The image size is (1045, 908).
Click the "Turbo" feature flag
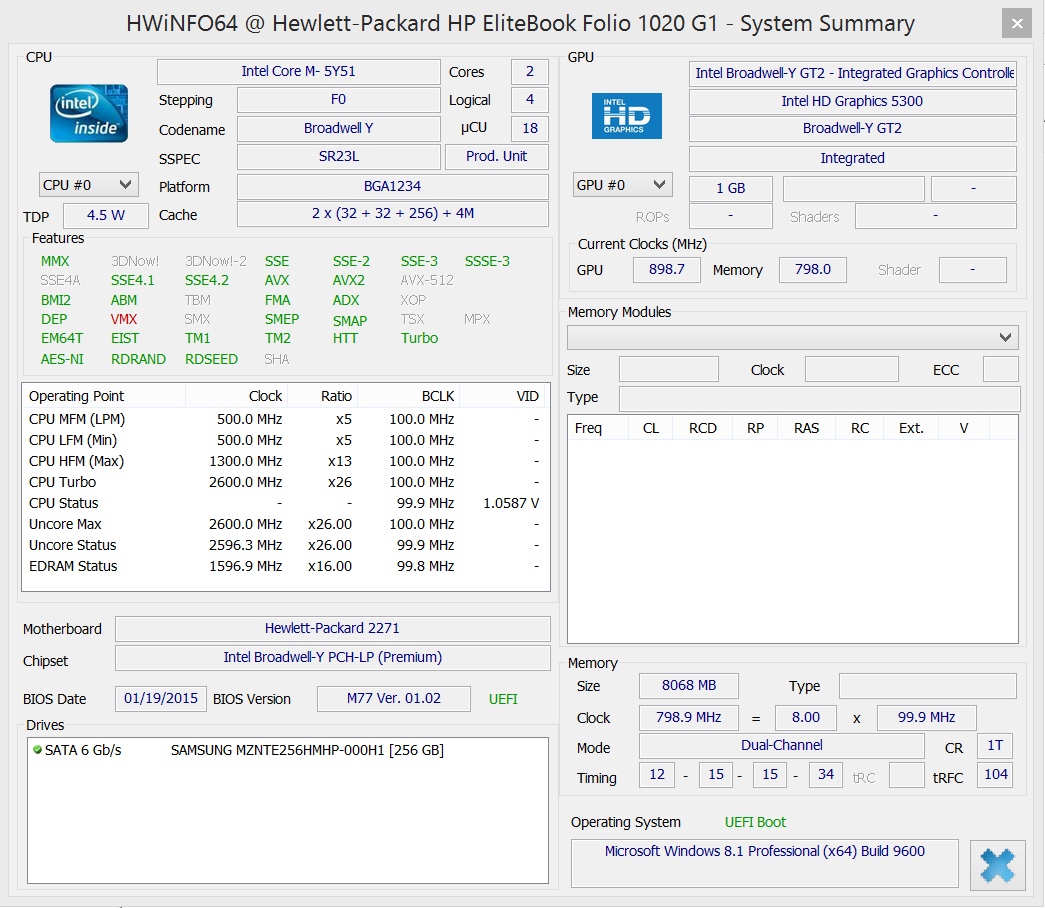tap(419, 338)
